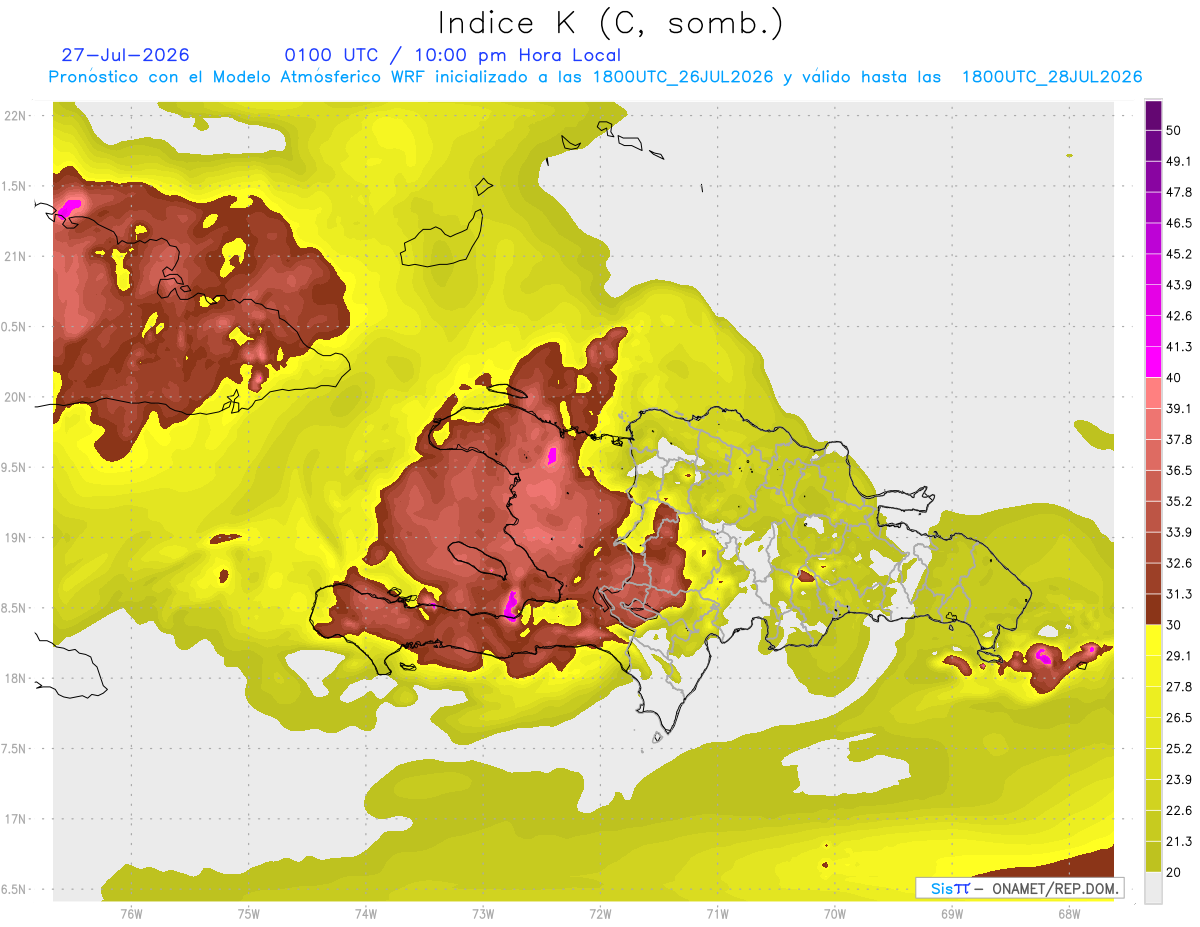Screen dimensions: 1200x927
Task: Click legend value '45.2'
Action: click(1179, 254)
